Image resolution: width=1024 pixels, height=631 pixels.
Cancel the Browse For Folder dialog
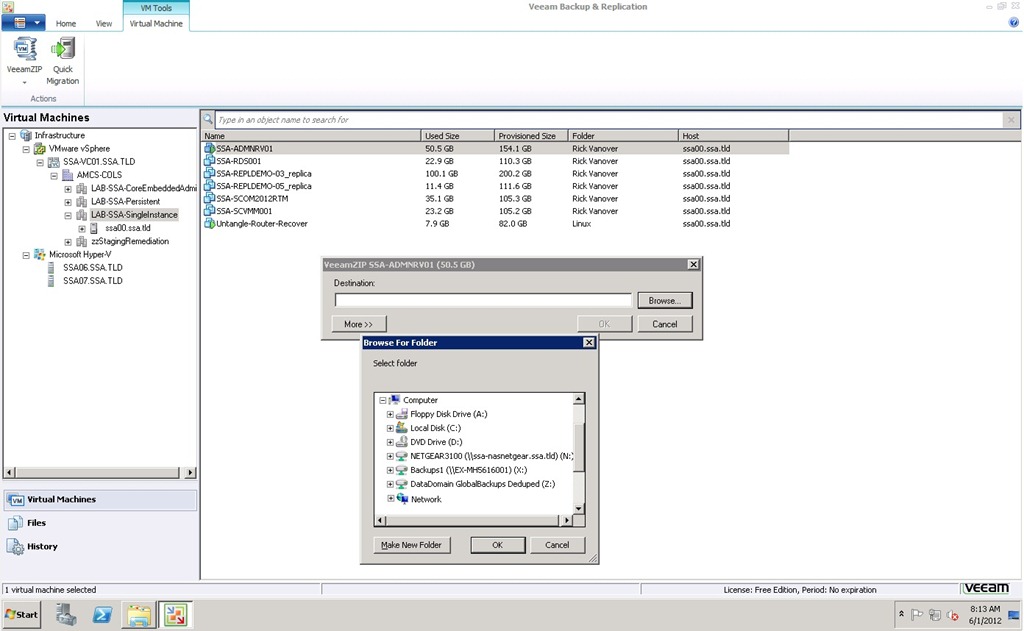pyautogui.click(x=557, y=545)
